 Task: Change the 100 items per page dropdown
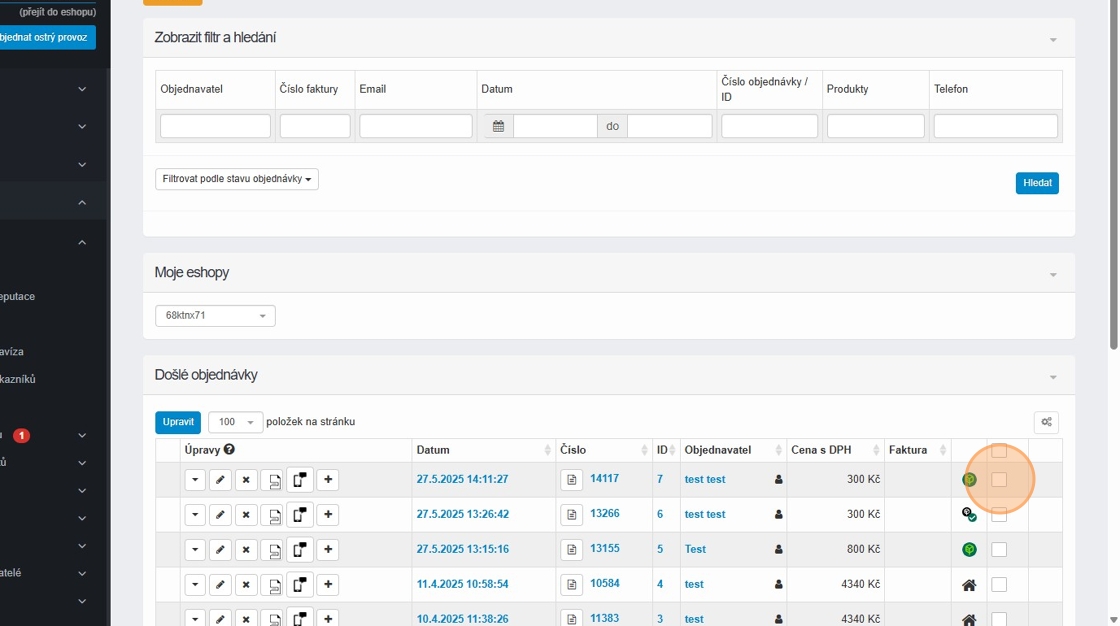(236, 422)
